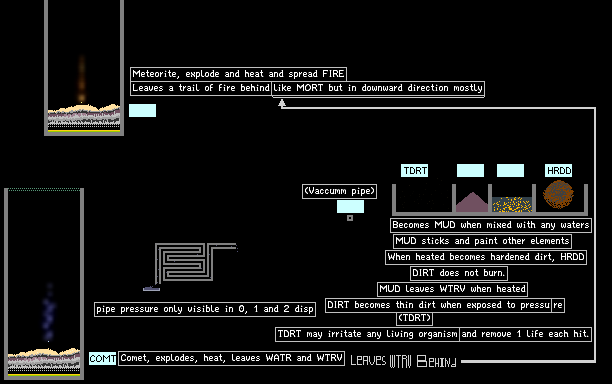Click the small square under Vaccumm pipe box

point(350,218)
